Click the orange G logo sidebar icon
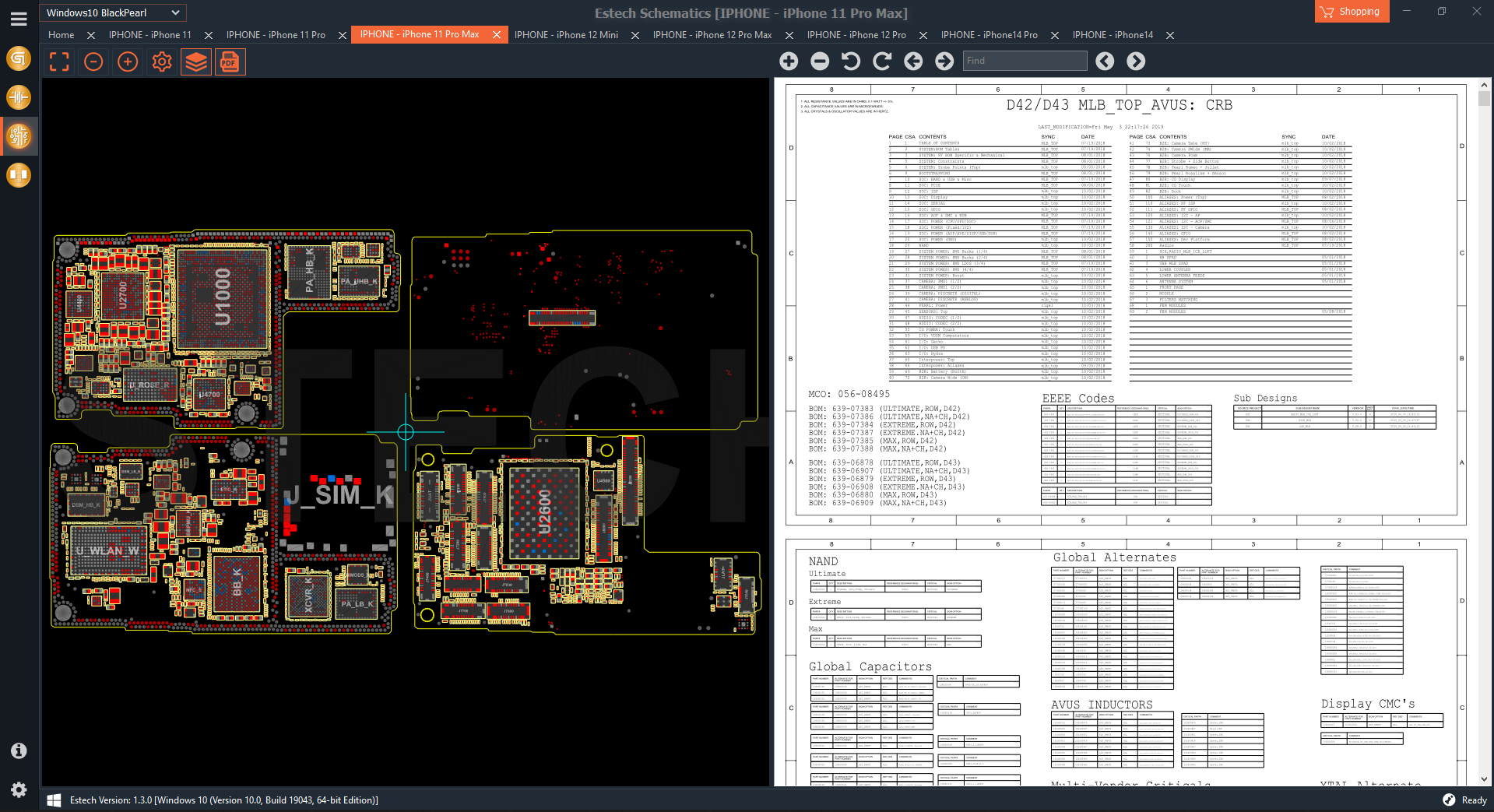 click(19, 58)
